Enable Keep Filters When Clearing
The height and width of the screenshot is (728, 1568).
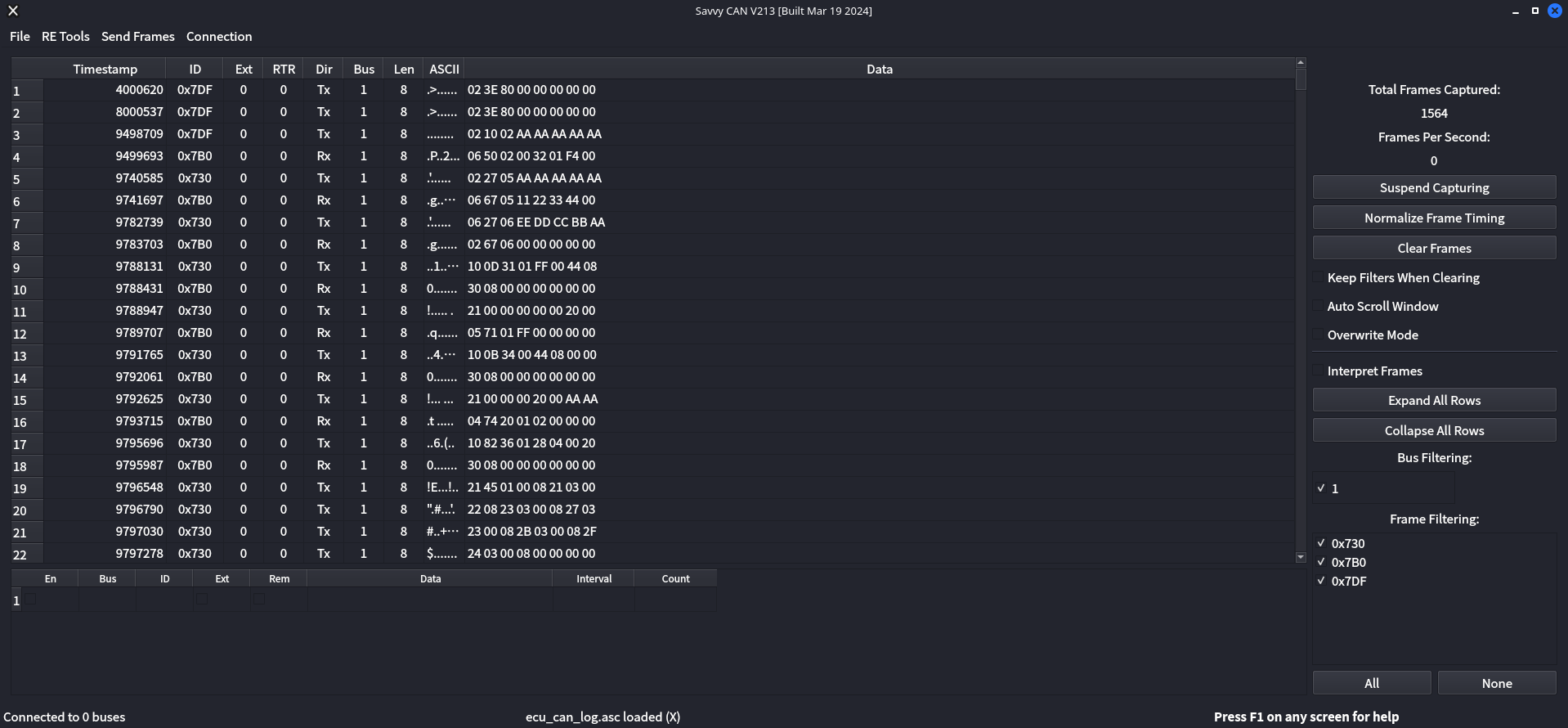point(1318,278)
